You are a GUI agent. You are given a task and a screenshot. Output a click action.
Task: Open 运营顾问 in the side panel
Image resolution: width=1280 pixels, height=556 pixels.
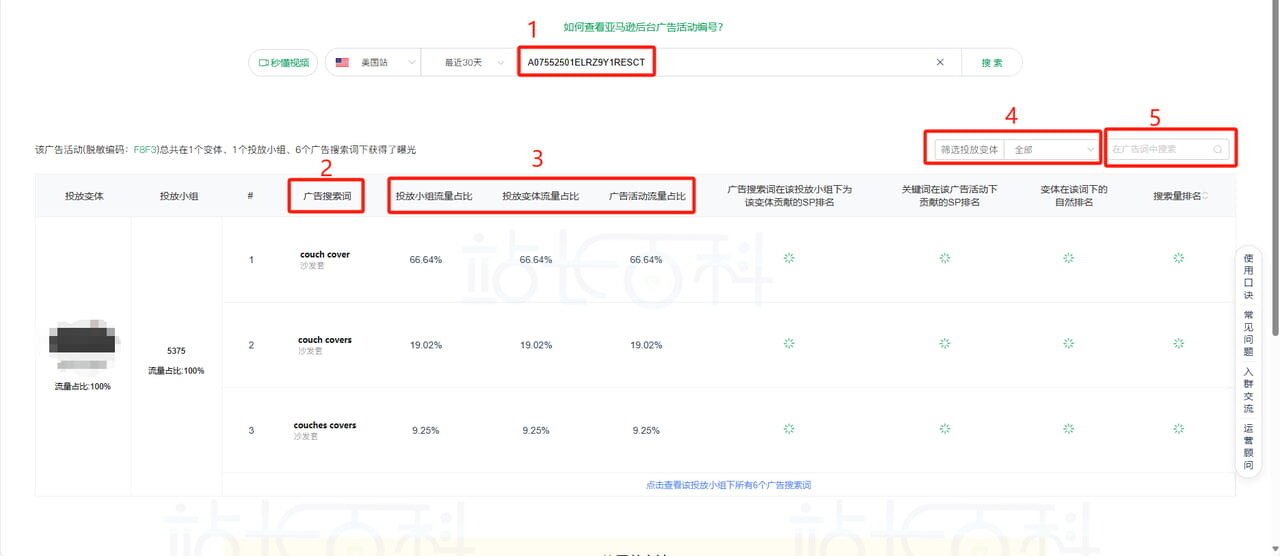point(1248,446)
